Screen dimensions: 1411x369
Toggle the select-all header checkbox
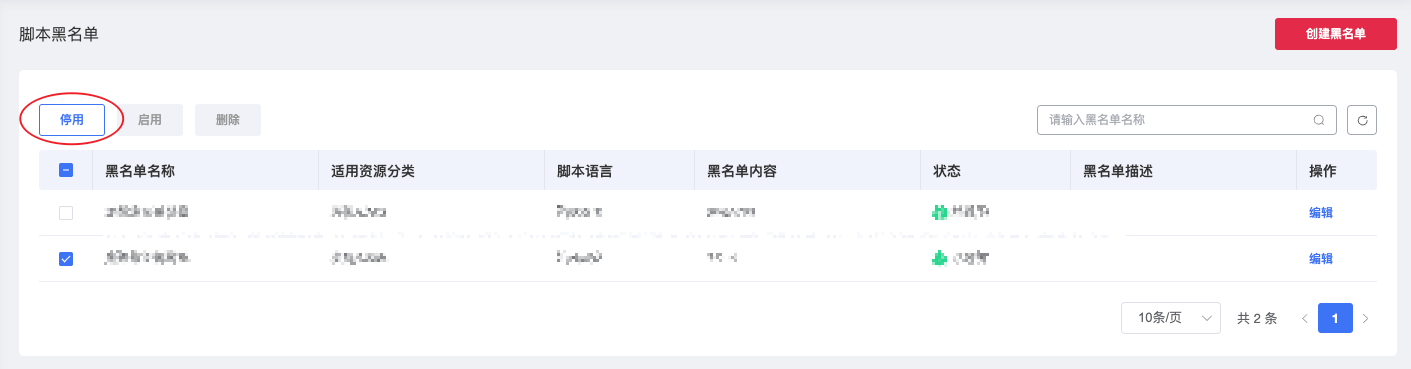(x=66, y=170)
